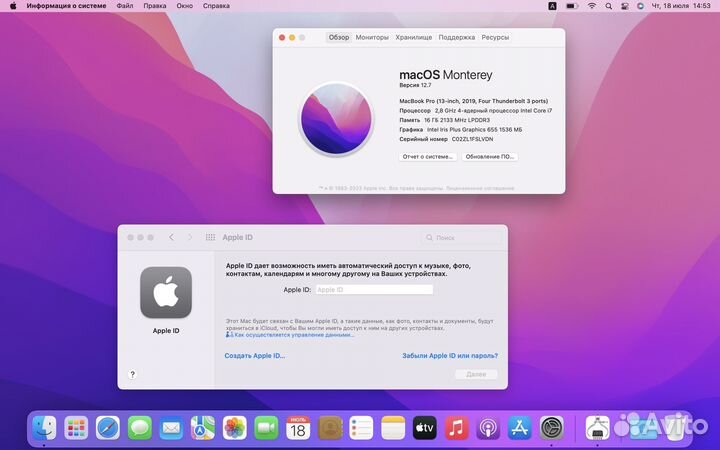The height and width of the screenshot is (450, 720).
Task: Open Wi-Fi menu in menu bar
Action: pos(592,6)
